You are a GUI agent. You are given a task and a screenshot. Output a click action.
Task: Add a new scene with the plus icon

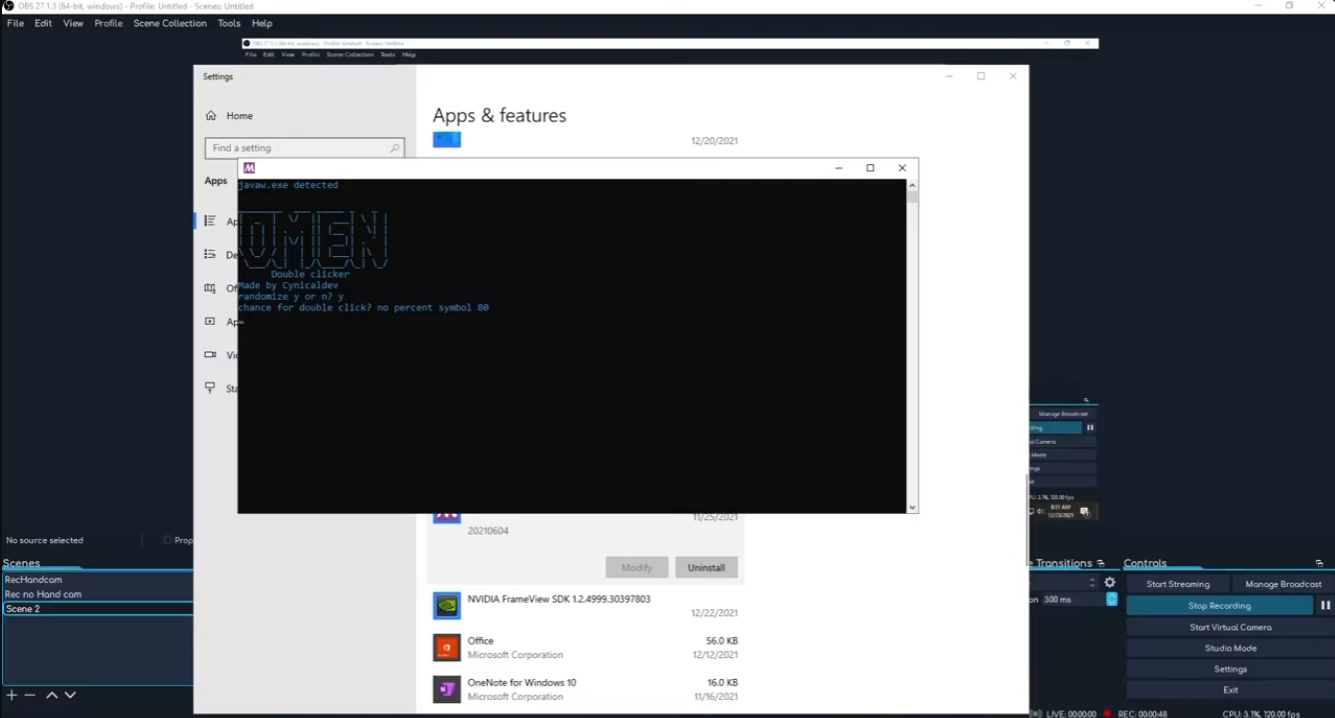coord(11,695)
